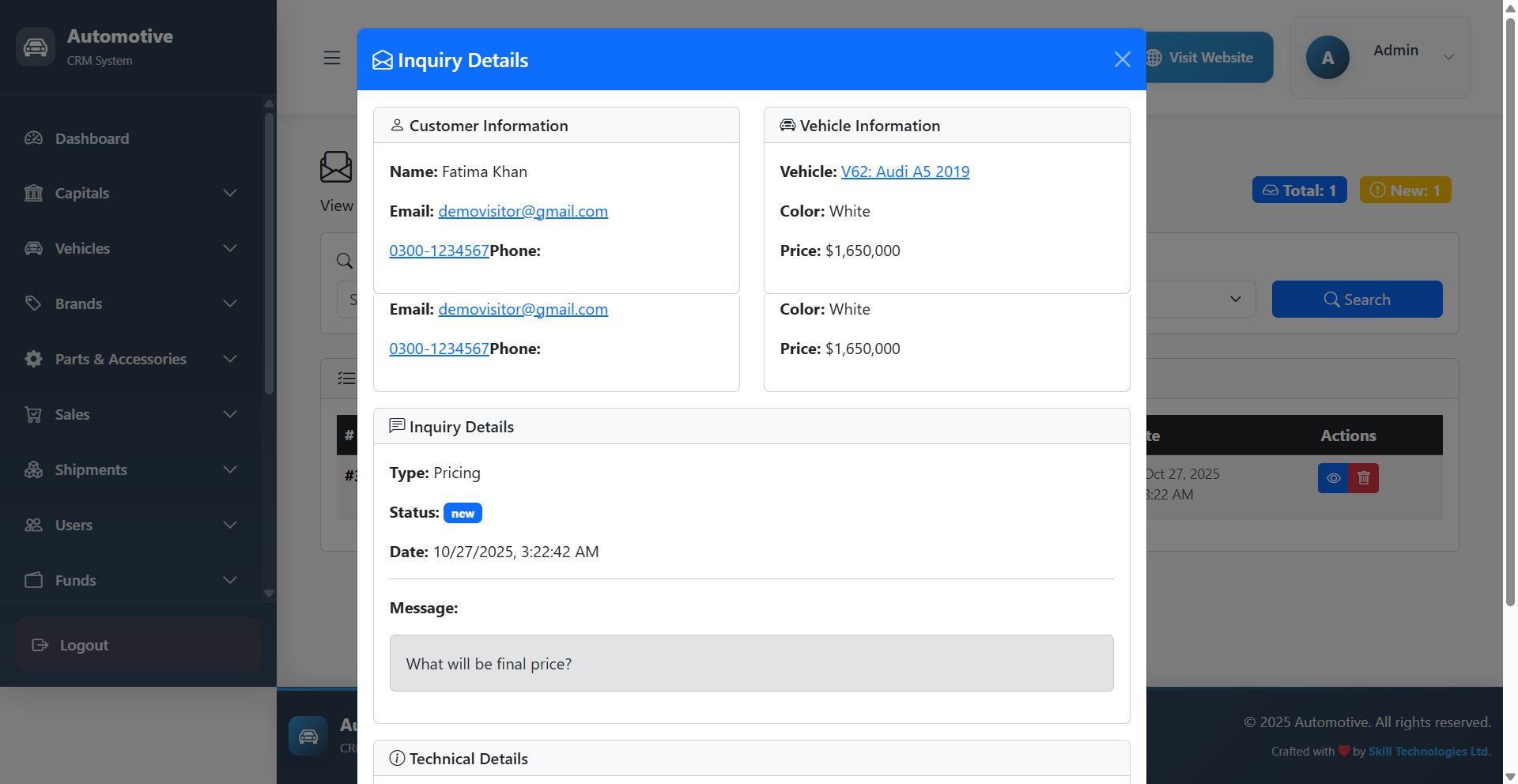Click the Dashboard gauge icon
The width and height of the screenshot is (1518, 784).
(33, 138)
